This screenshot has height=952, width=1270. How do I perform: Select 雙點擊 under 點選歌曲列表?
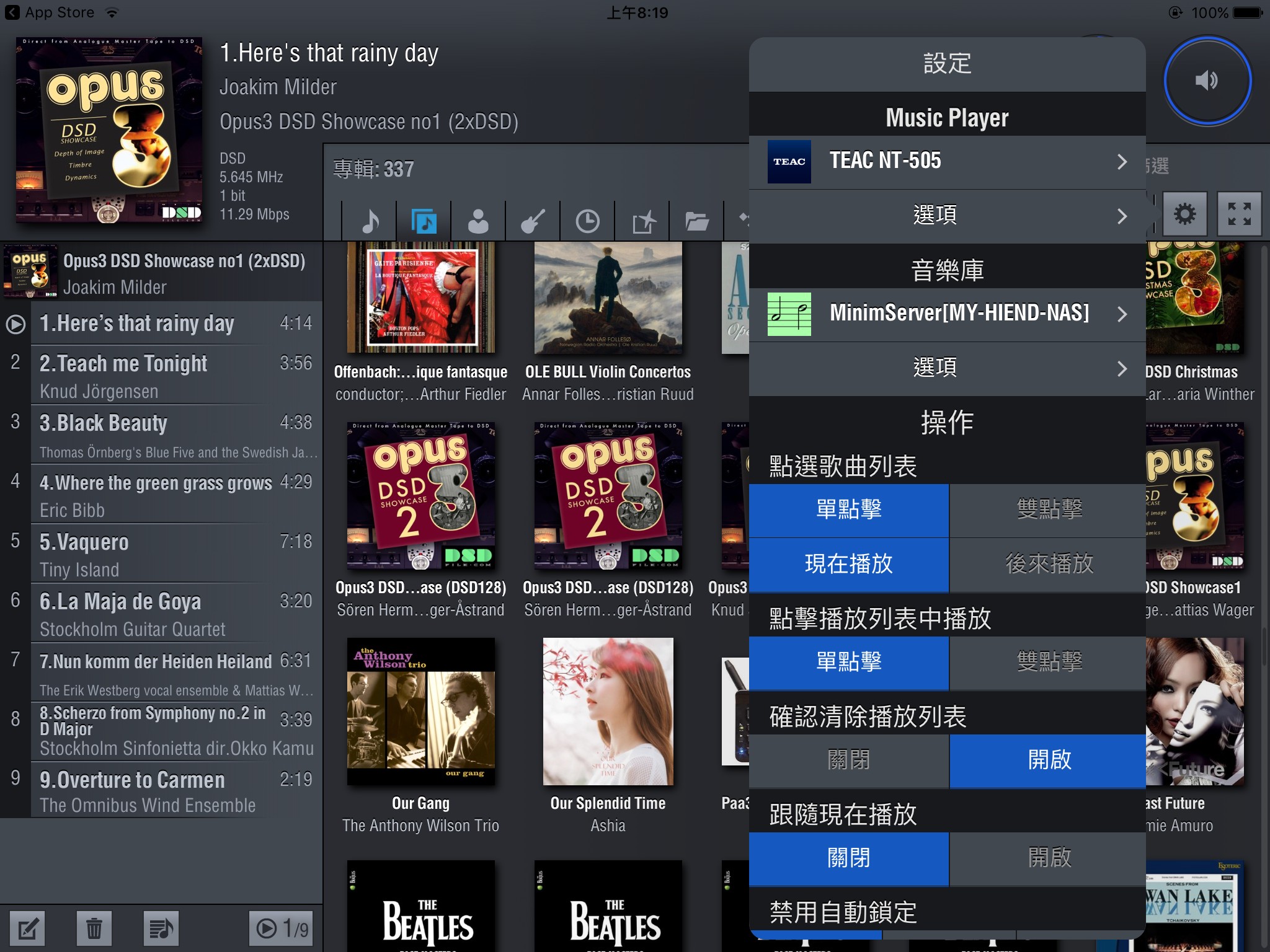tap(1048, 510)
